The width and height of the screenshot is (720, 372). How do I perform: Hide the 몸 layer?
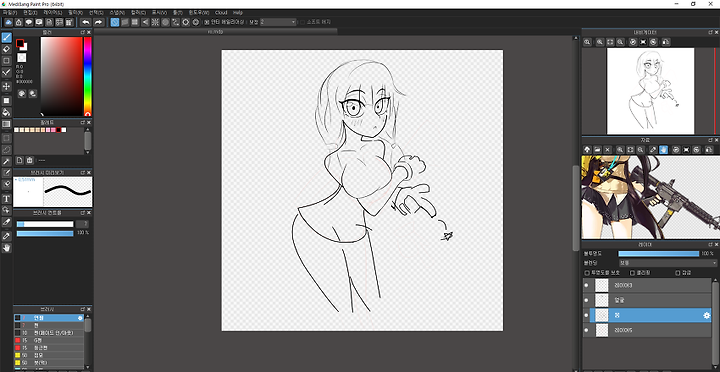click(x=586, y=316)
